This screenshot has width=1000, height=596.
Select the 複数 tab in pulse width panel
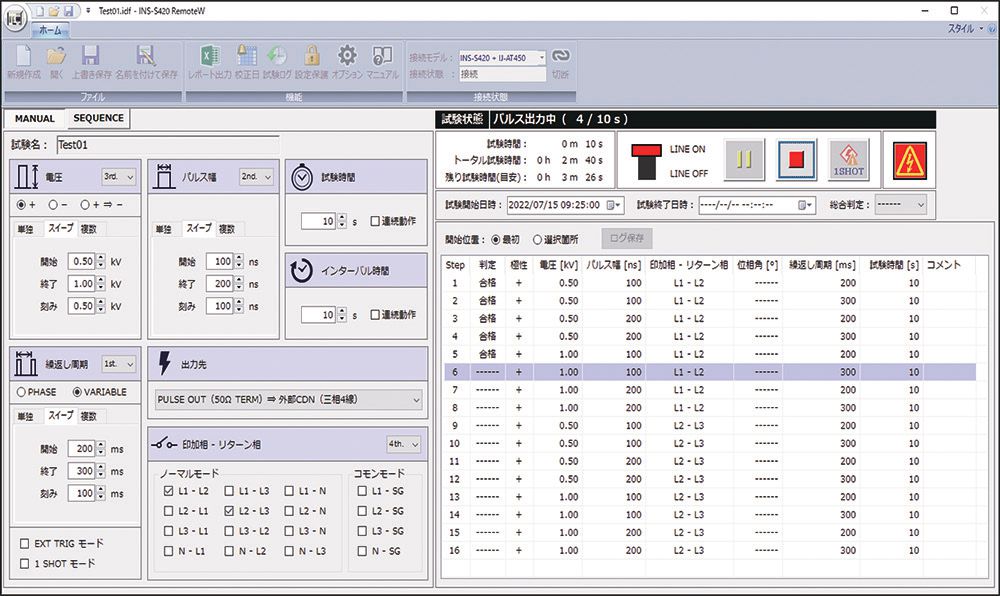pos(227,229)
